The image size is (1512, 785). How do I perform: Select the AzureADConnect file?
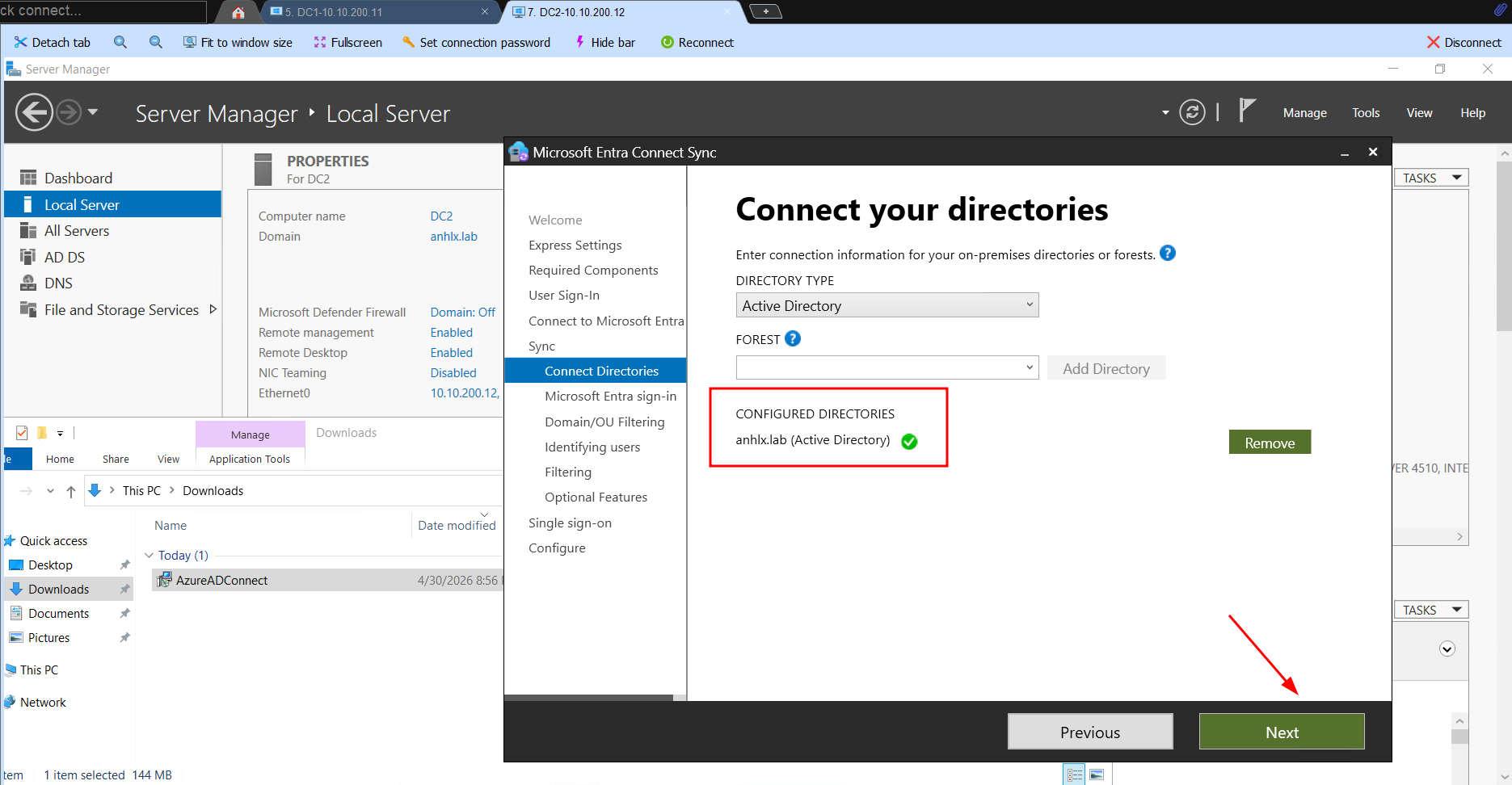(x=327, y=580)
